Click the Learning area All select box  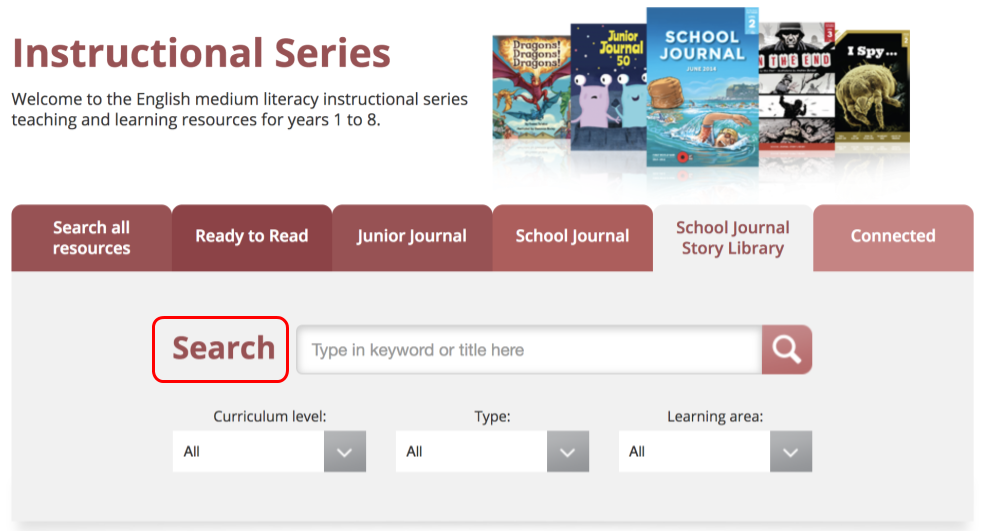pyautogui.click(x=715, y=451)
